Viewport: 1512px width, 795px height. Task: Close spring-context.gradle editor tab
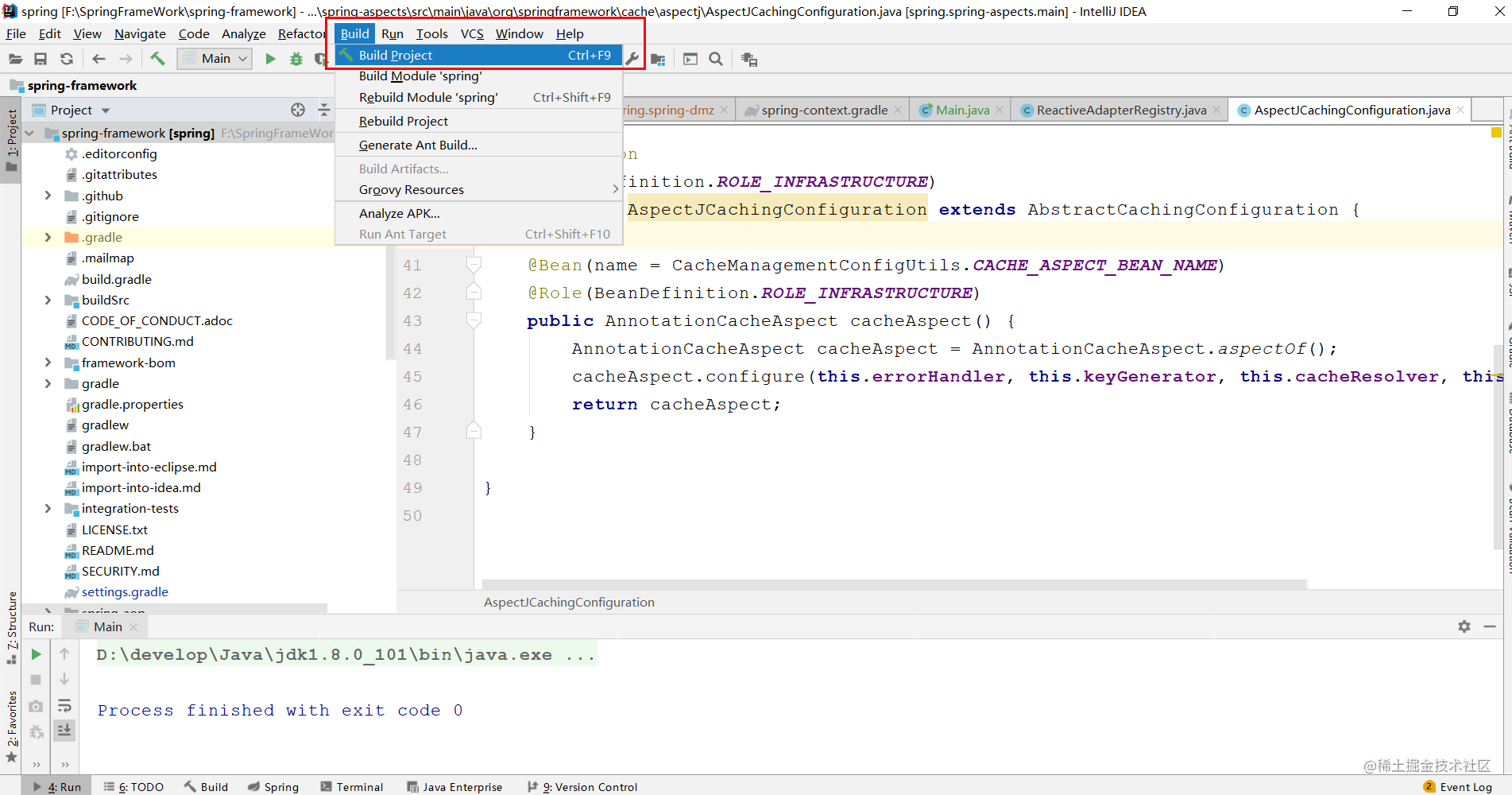897,110
